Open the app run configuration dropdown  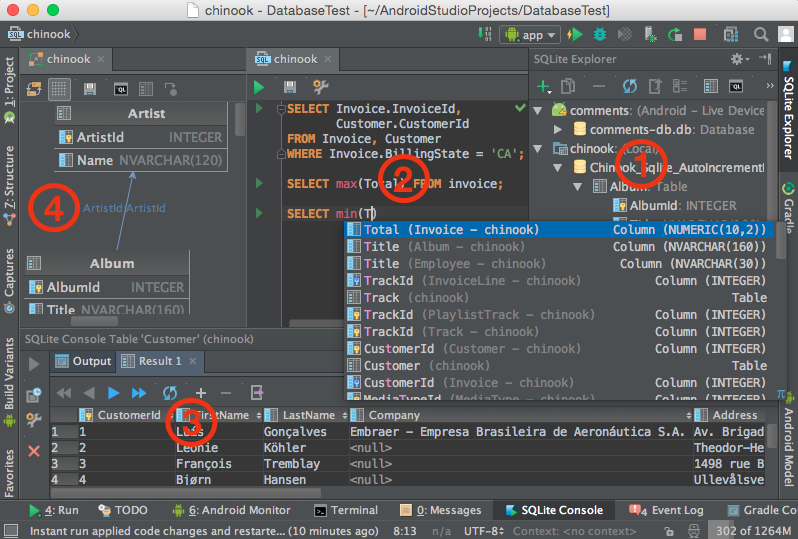(530, 35)
